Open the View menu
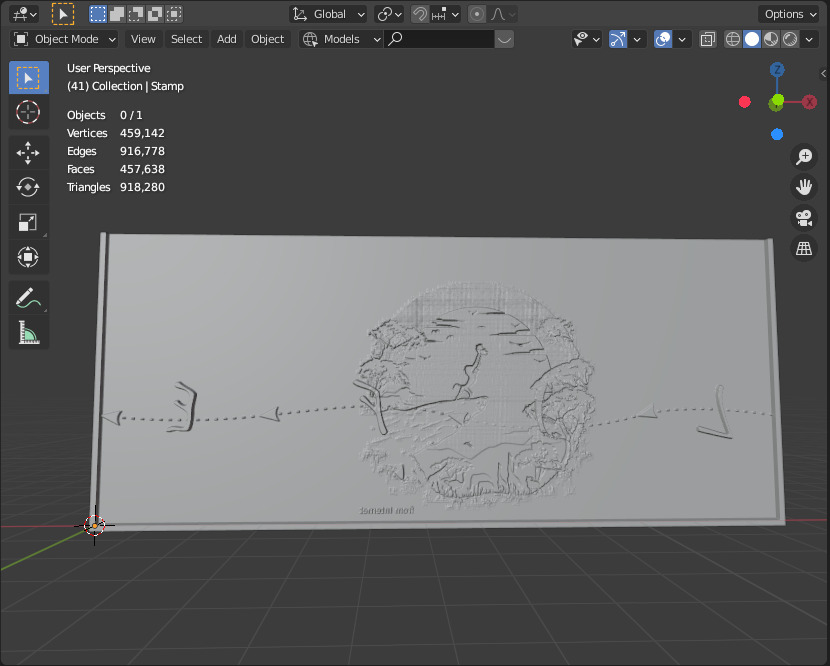This screenshot has height=666, width=830. pos(143,39)
